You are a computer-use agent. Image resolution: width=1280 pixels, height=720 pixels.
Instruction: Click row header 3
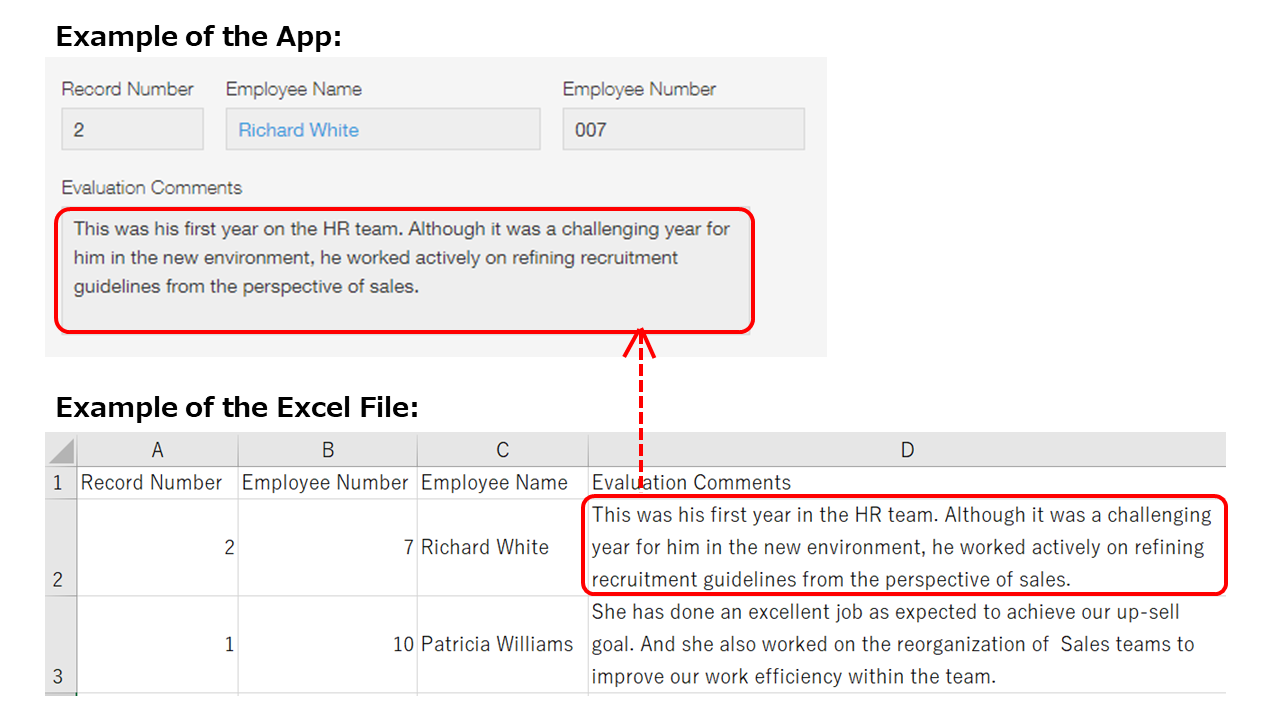[59, 645]
